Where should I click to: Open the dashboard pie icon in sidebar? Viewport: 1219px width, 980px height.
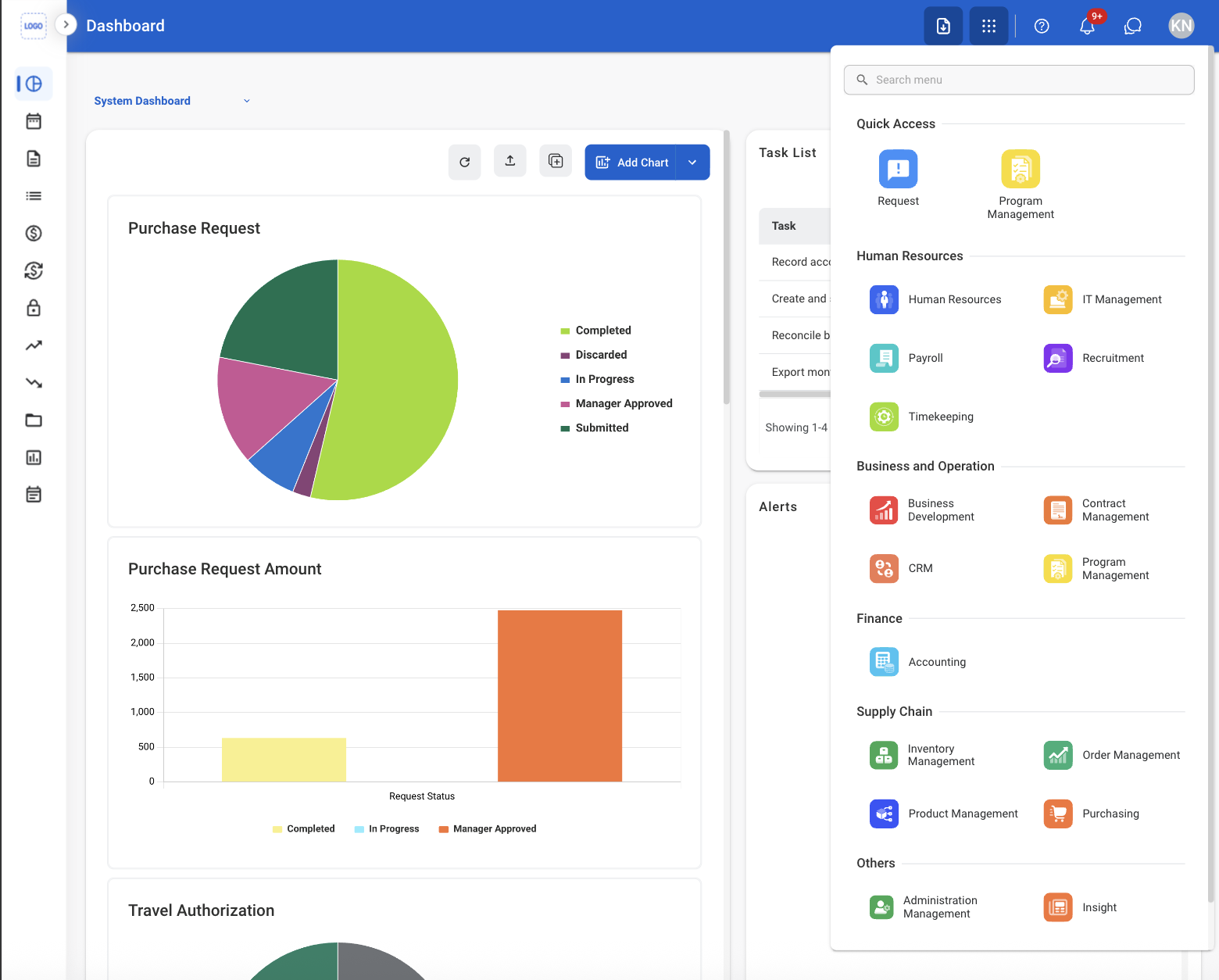(x=34, y=84)
